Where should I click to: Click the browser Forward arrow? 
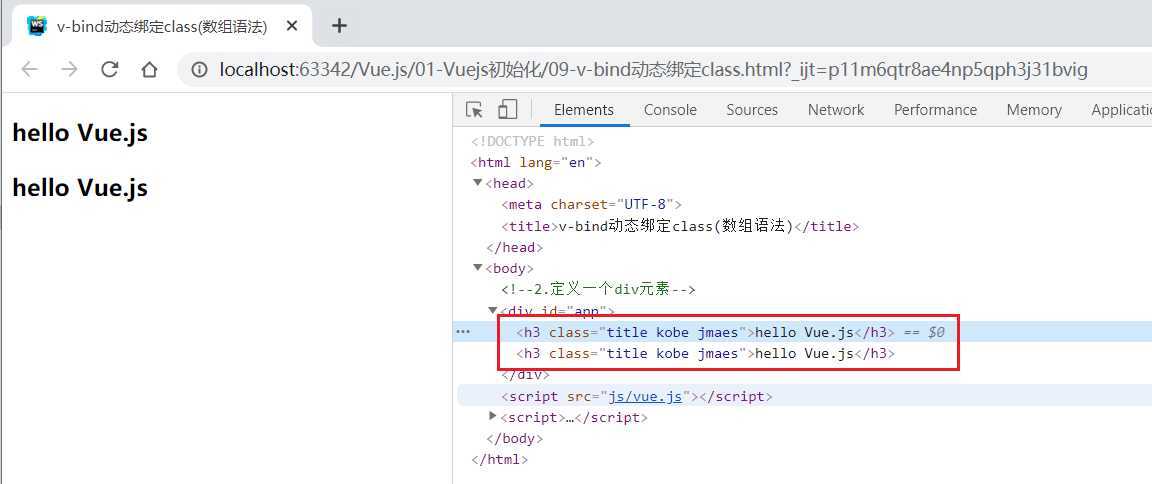(x=69, y=70)
